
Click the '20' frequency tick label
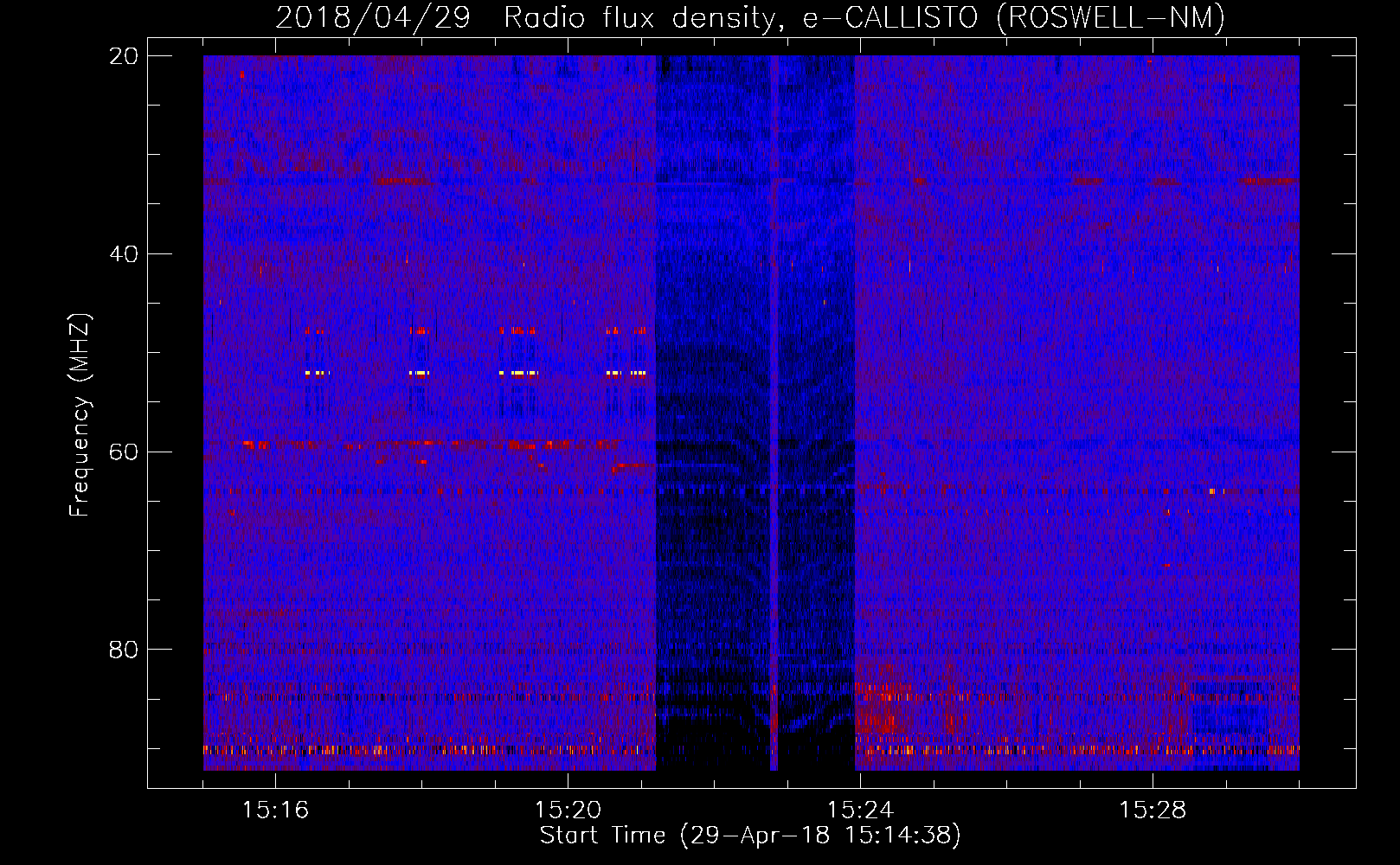pos(124,56)
